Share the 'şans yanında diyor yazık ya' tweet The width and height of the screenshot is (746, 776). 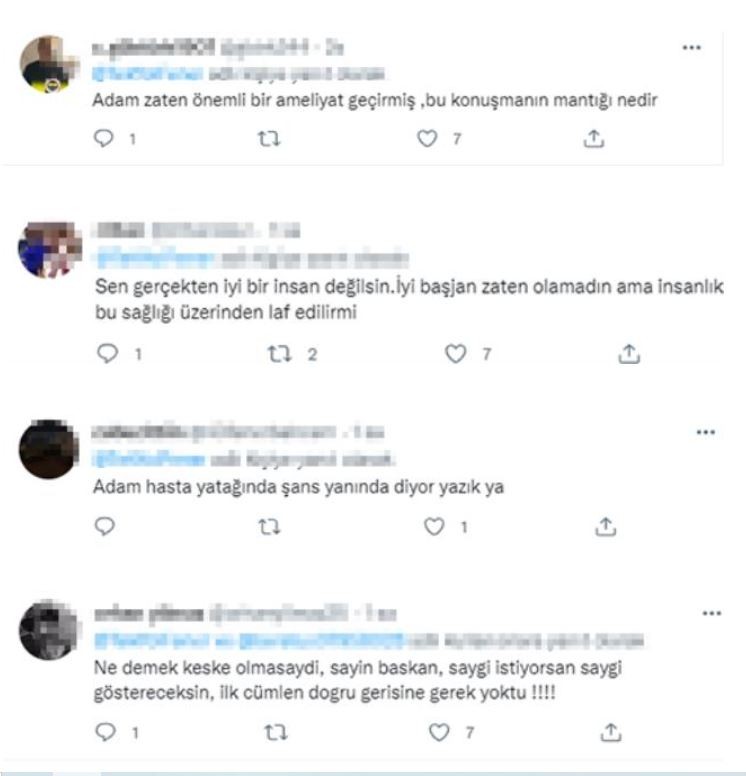point(605,527)
